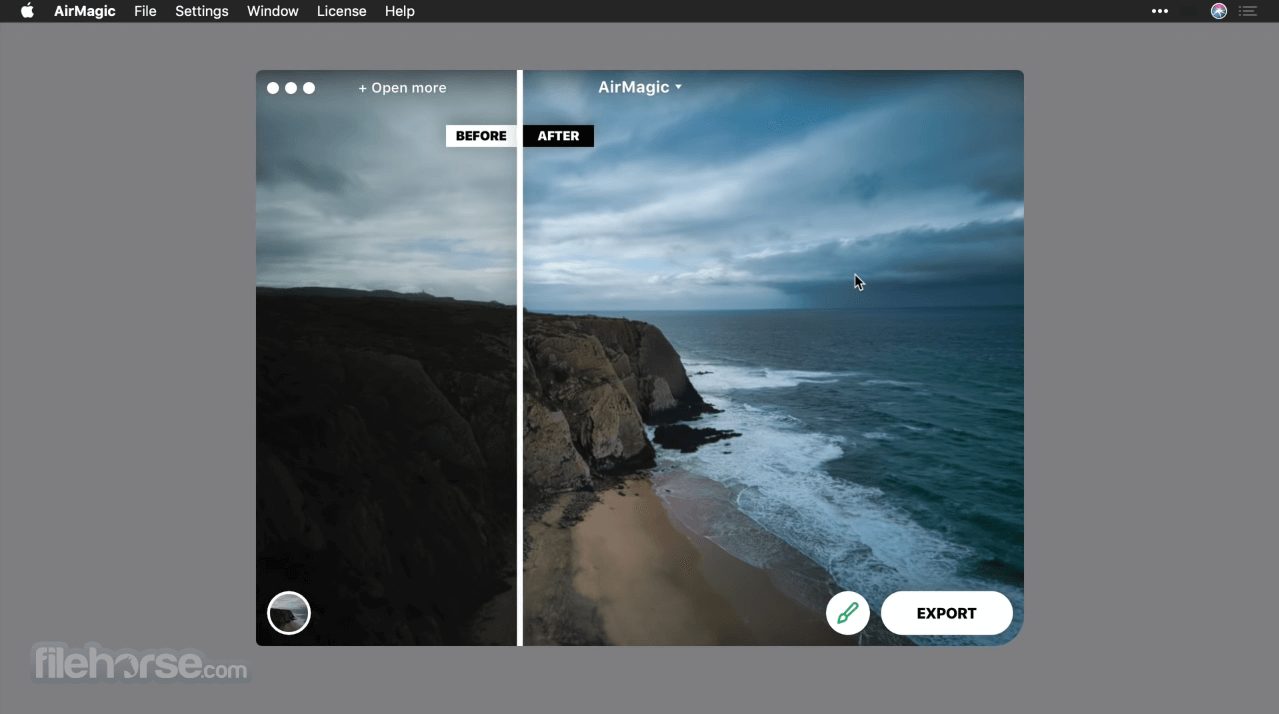
Task: Click the EXPORT button
Action: pyautogui.click(x=945, y=613)
